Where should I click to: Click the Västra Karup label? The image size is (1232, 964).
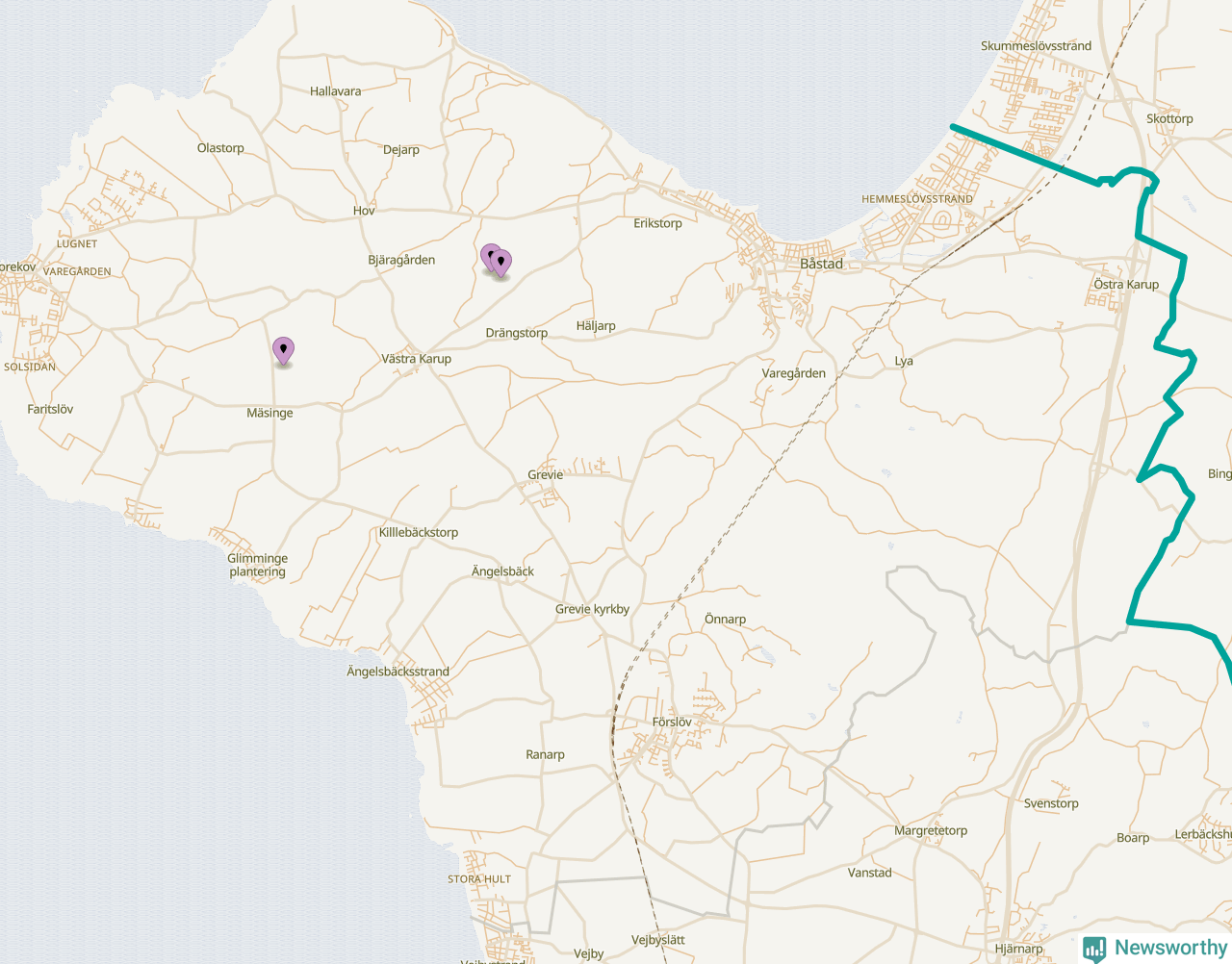(416, 359)
